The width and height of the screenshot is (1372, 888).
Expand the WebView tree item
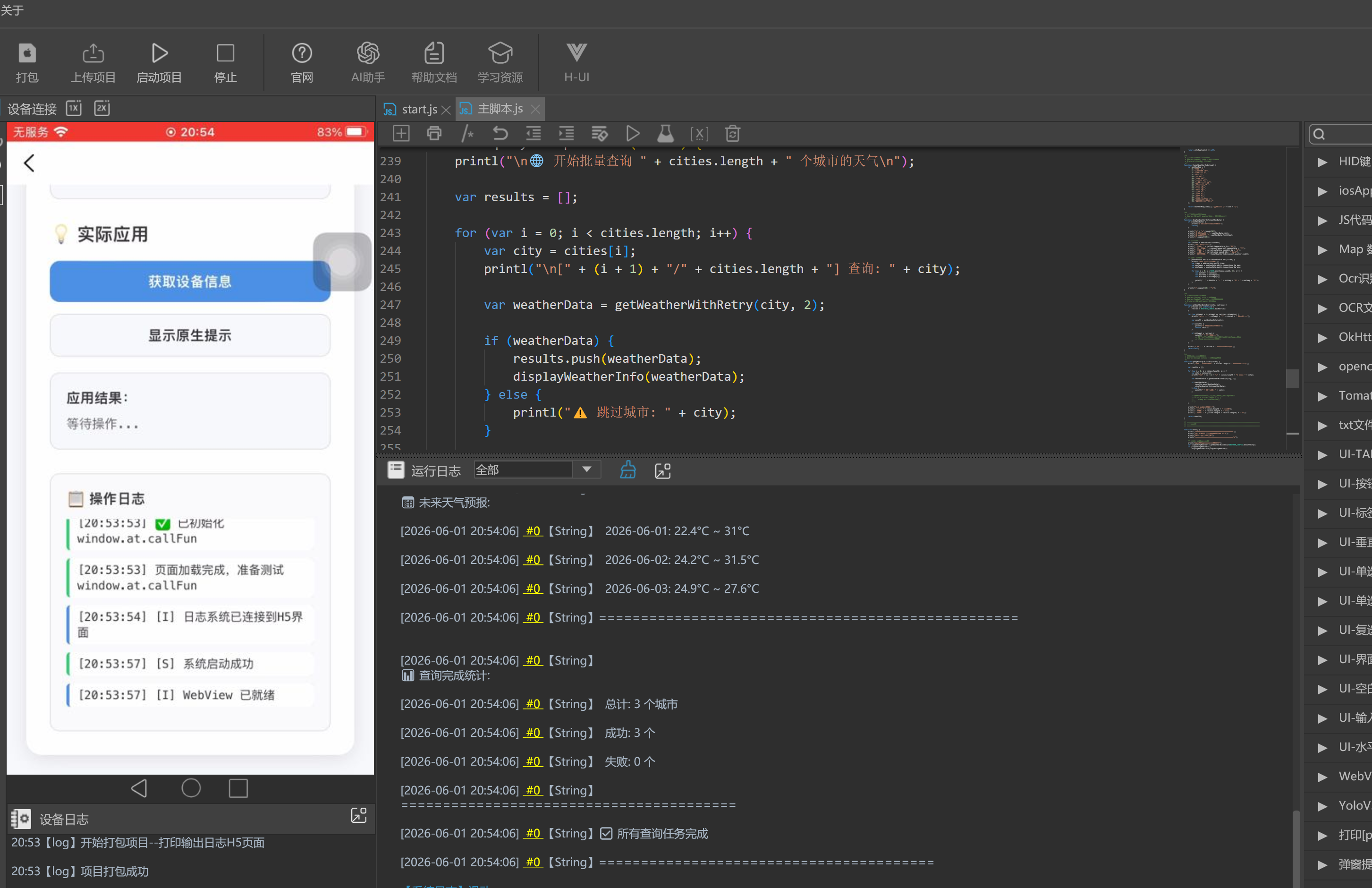pos(1322,777)
